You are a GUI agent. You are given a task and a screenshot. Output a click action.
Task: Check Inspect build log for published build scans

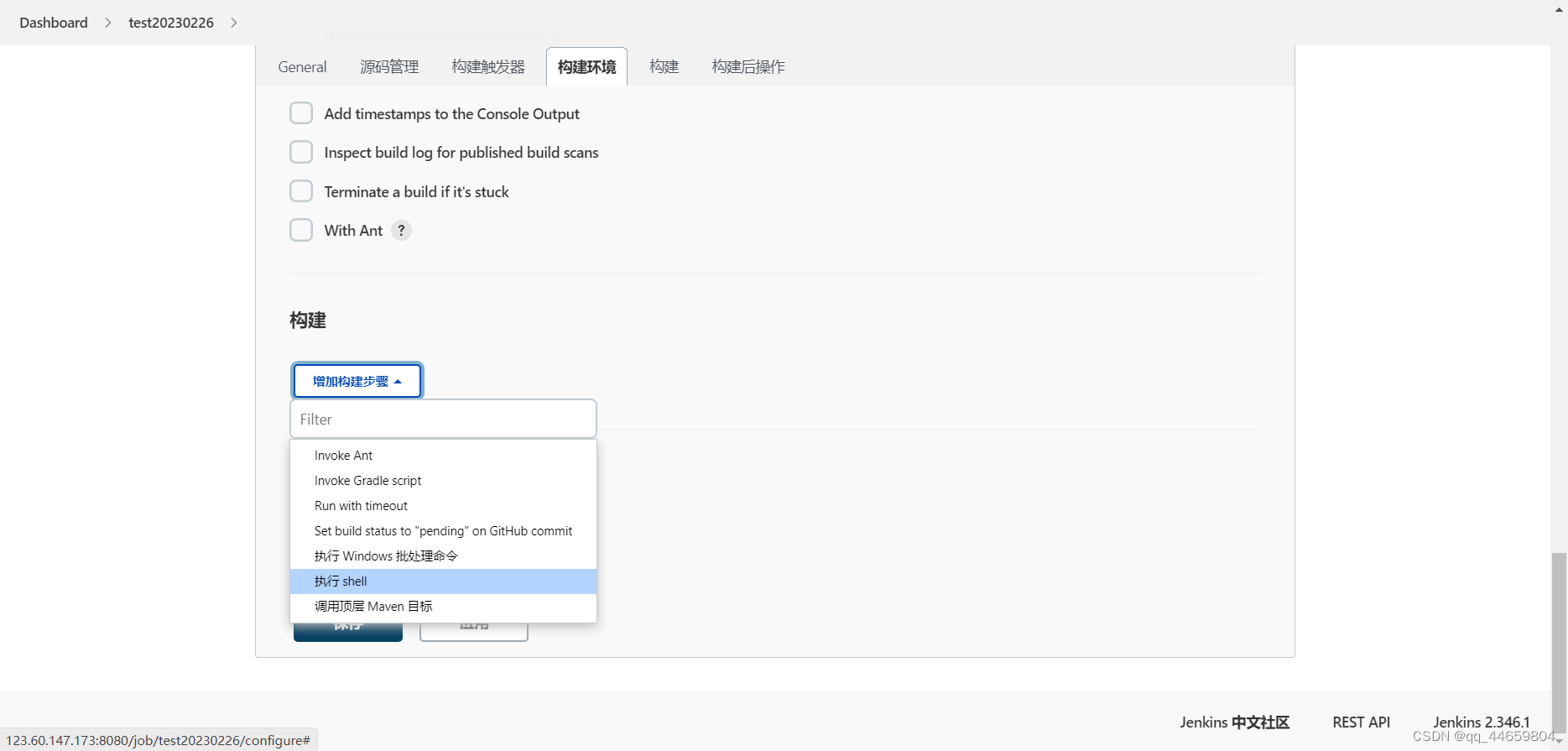tap(301, 152)
